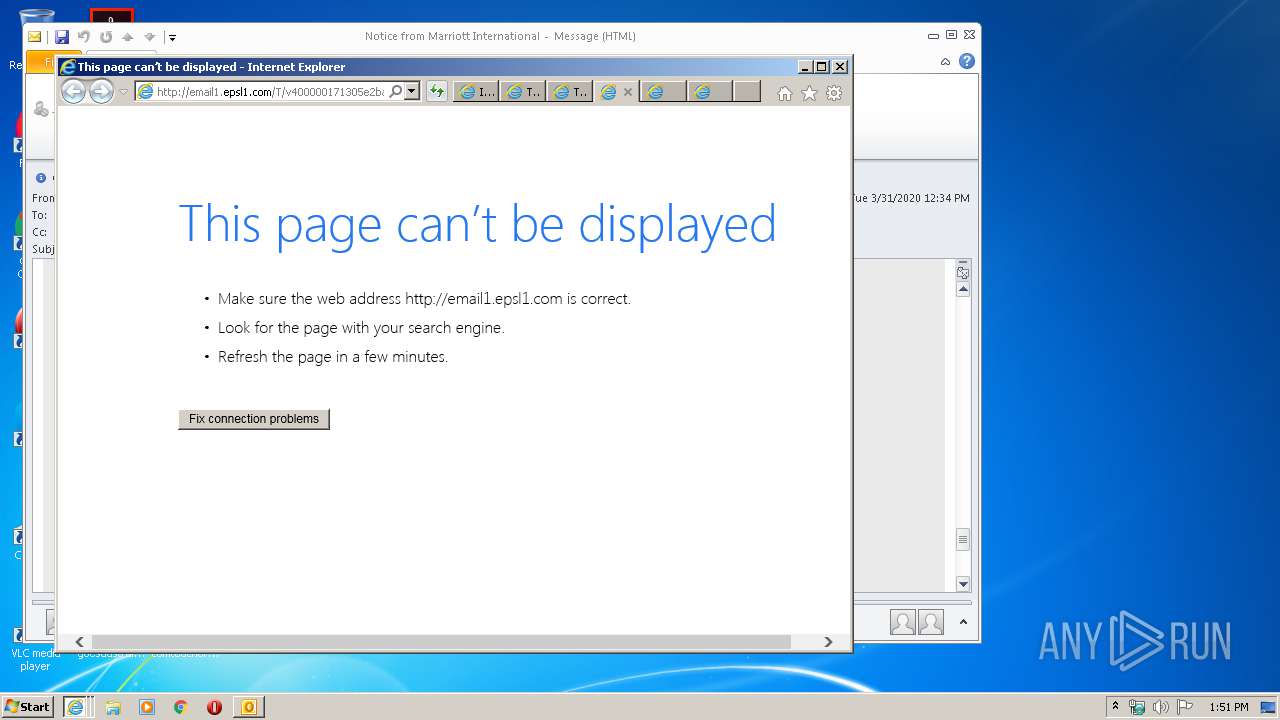Viewport: 1280px width, 720px height.
Task: Open Favorites star icon
Action: [x=809, y=93]
